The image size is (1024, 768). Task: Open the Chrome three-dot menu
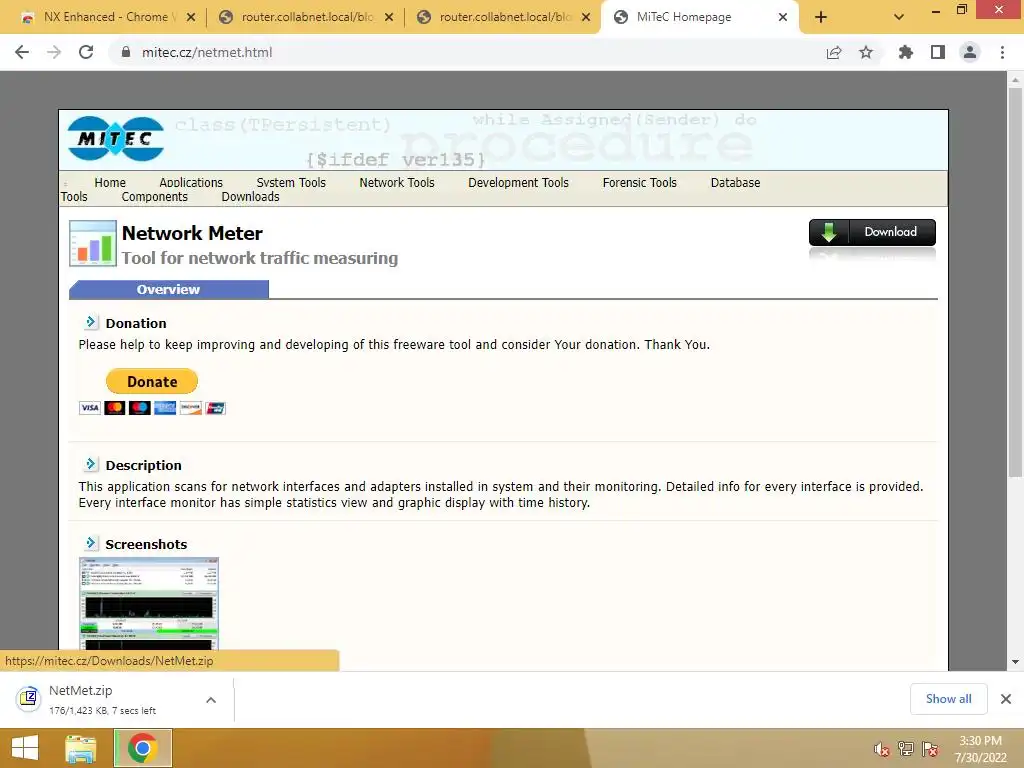pos(1002,52)
